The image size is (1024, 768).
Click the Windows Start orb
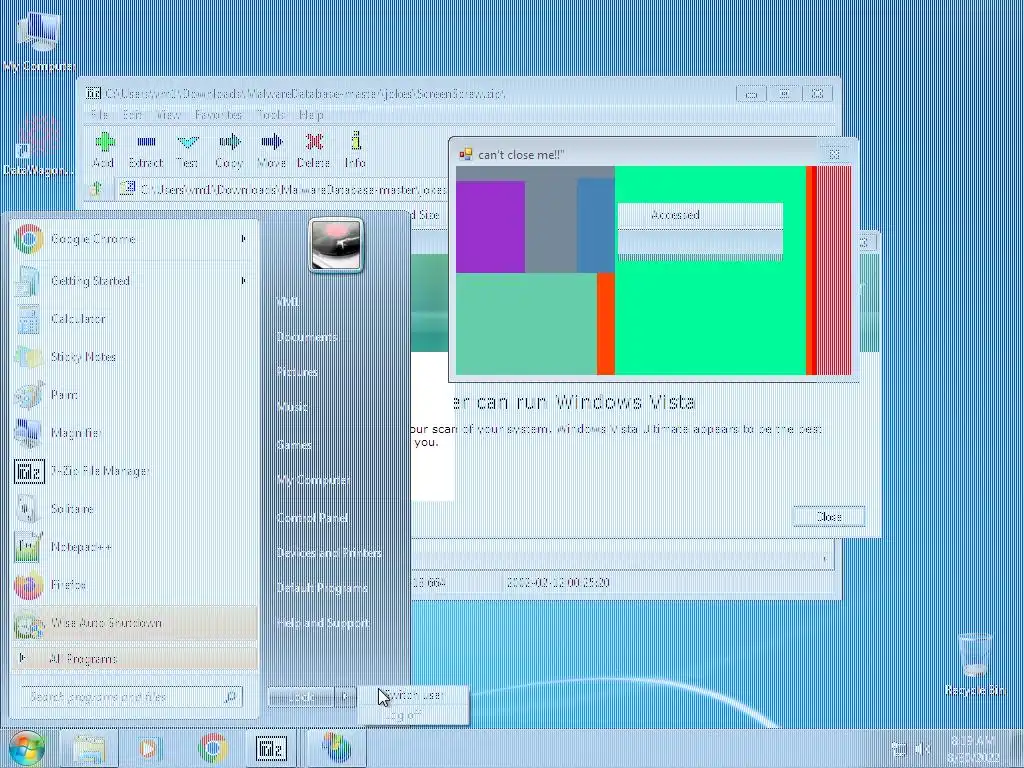[26, 748]
